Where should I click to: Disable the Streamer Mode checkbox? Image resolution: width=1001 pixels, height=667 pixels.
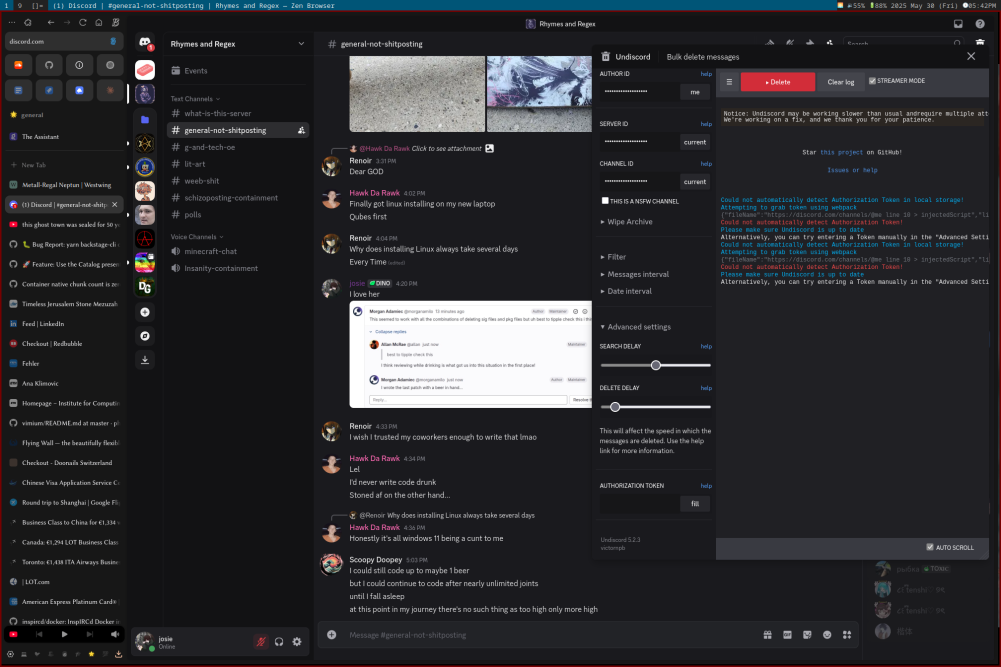pyautogui.click(x=873, y=81)
